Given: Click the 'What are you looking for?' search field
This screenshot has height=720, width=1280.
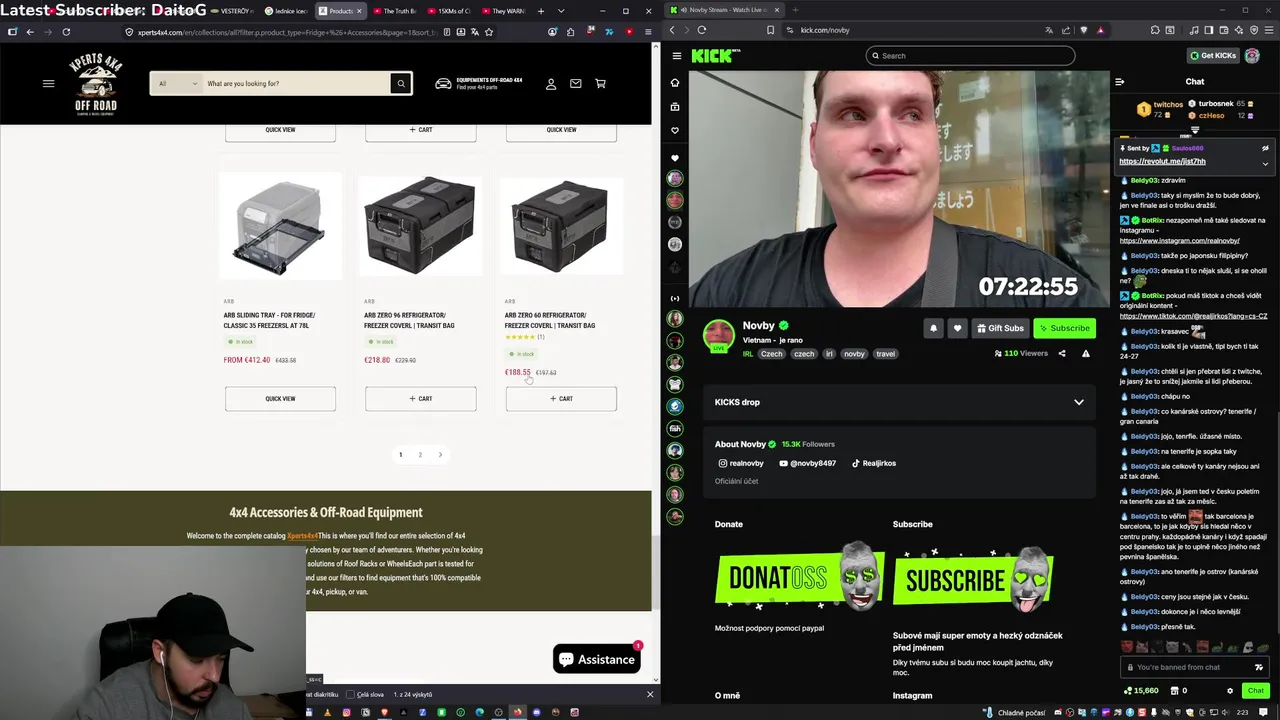Looking at the screenshot, I should tap(296, 84).
